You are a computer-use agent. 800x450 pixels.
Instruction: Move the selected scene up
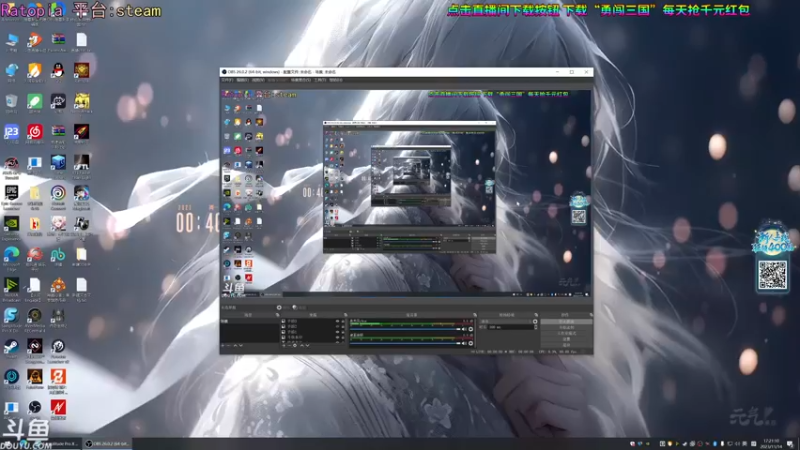235,345
